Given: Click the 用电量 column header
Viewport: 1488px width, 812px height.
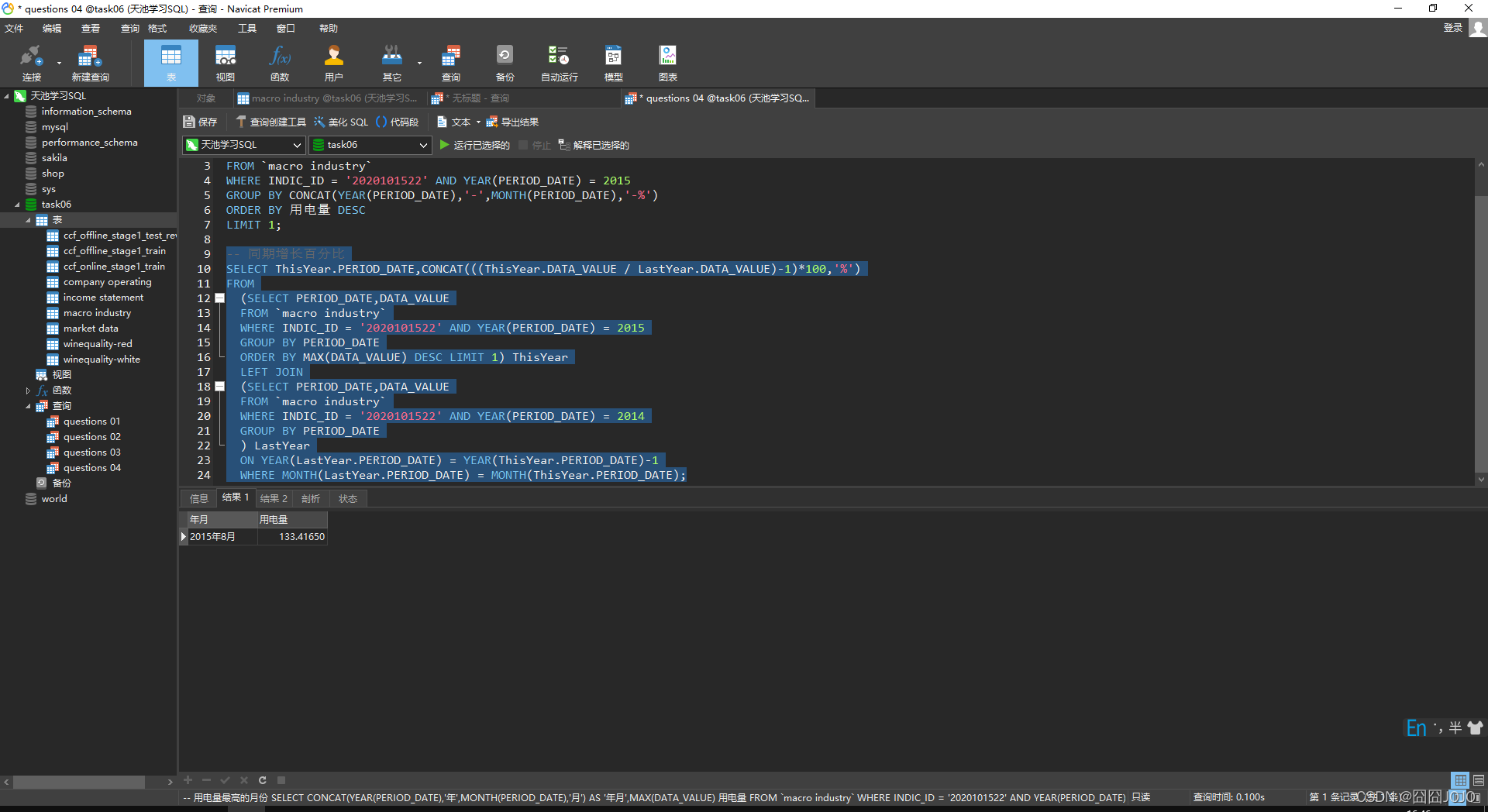Looking at the screenshot, I should pyautogui.click(x=292, y=520).
